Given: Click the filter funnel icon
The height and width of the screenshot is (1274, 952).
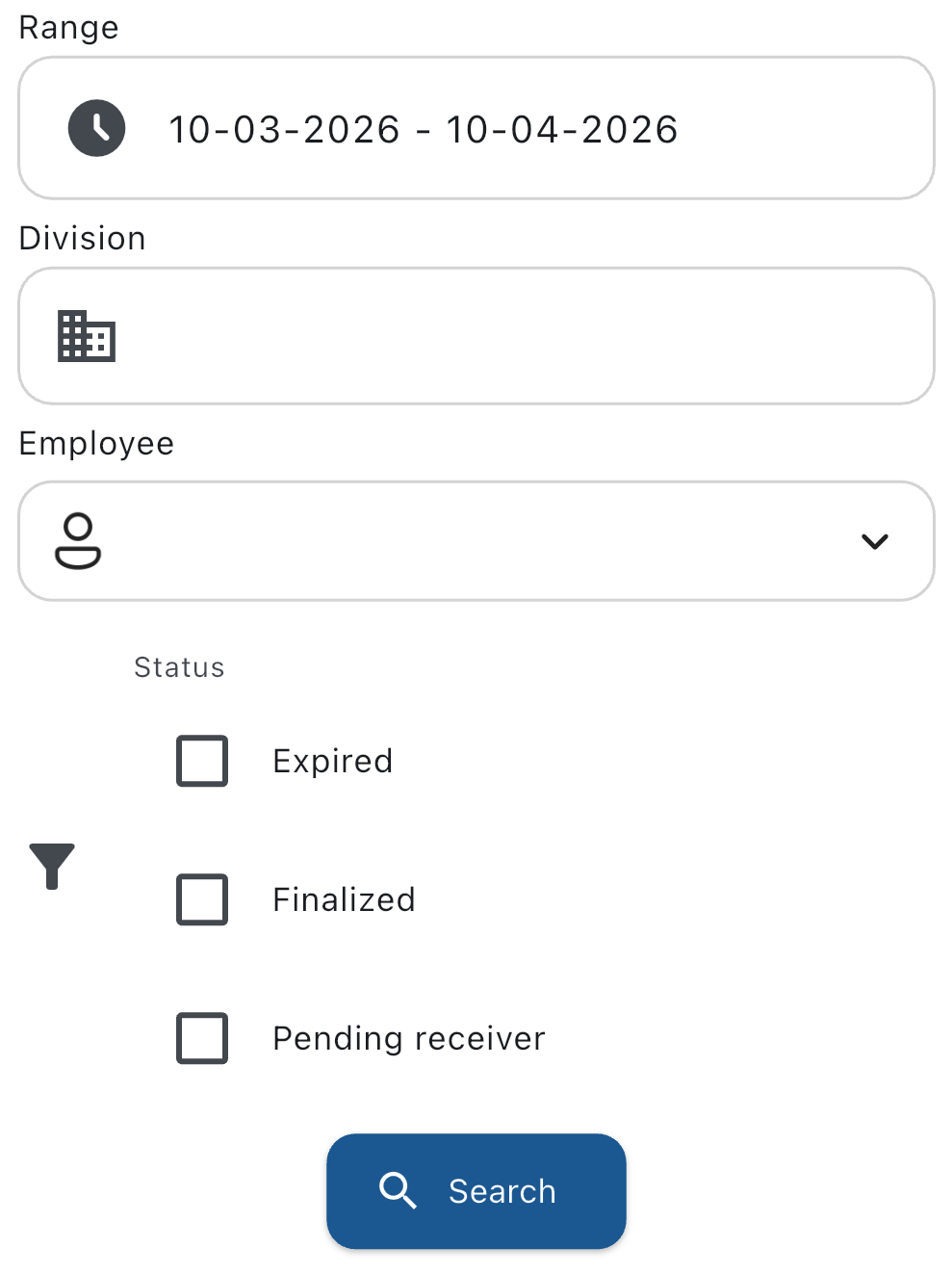Looking at the screenshot, I should click(52, 866).
